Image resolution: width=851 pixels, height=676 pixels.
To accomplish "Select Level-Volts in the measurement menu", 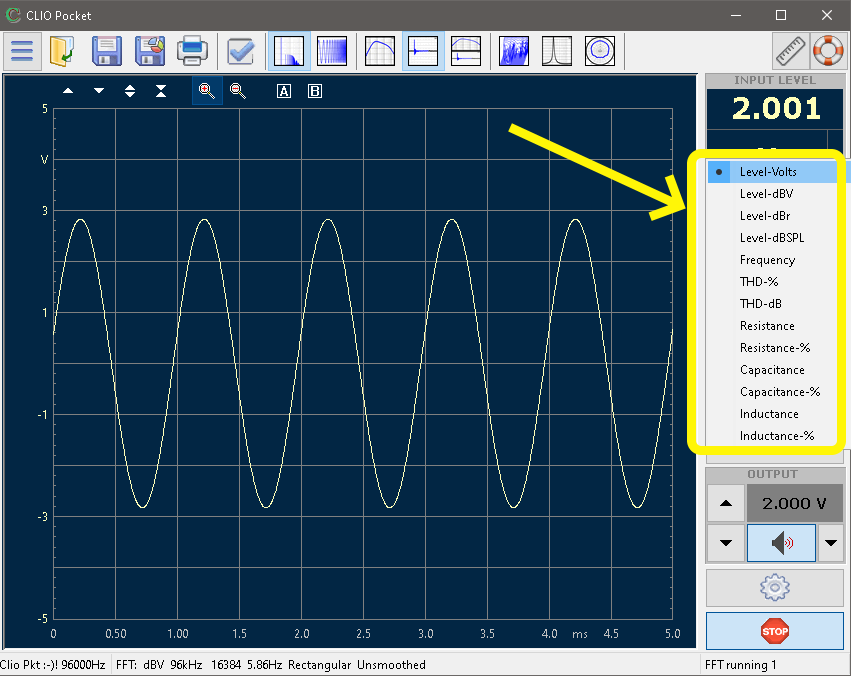I will tap(772, 172).
